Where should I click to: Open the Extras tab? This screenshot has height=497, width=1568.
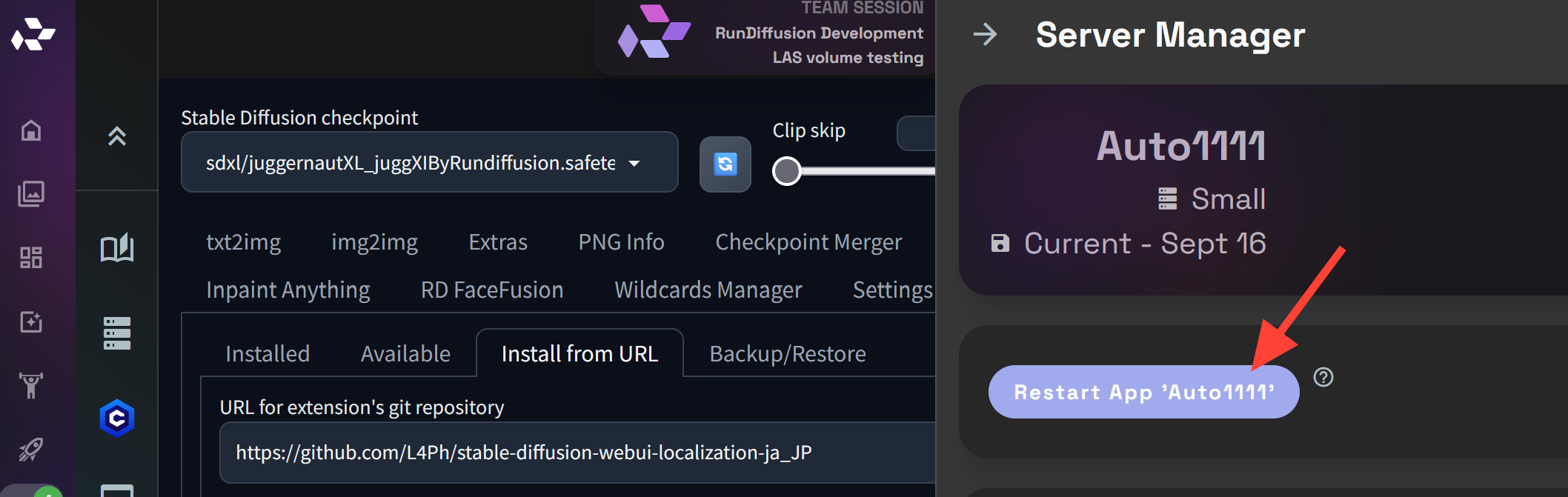pyautogui.click(x=498, y=242)
